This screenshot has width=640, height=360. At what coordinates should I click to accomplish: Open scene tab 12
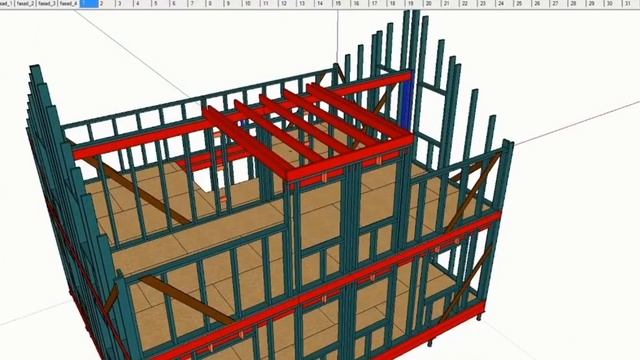point(288,4)
